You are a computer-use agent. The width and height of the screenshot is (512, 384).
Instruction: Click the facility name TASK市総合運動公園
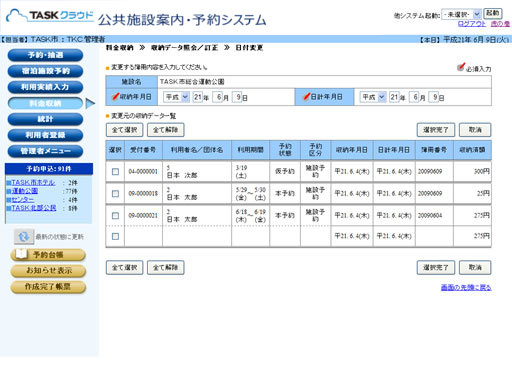[192, 82]
